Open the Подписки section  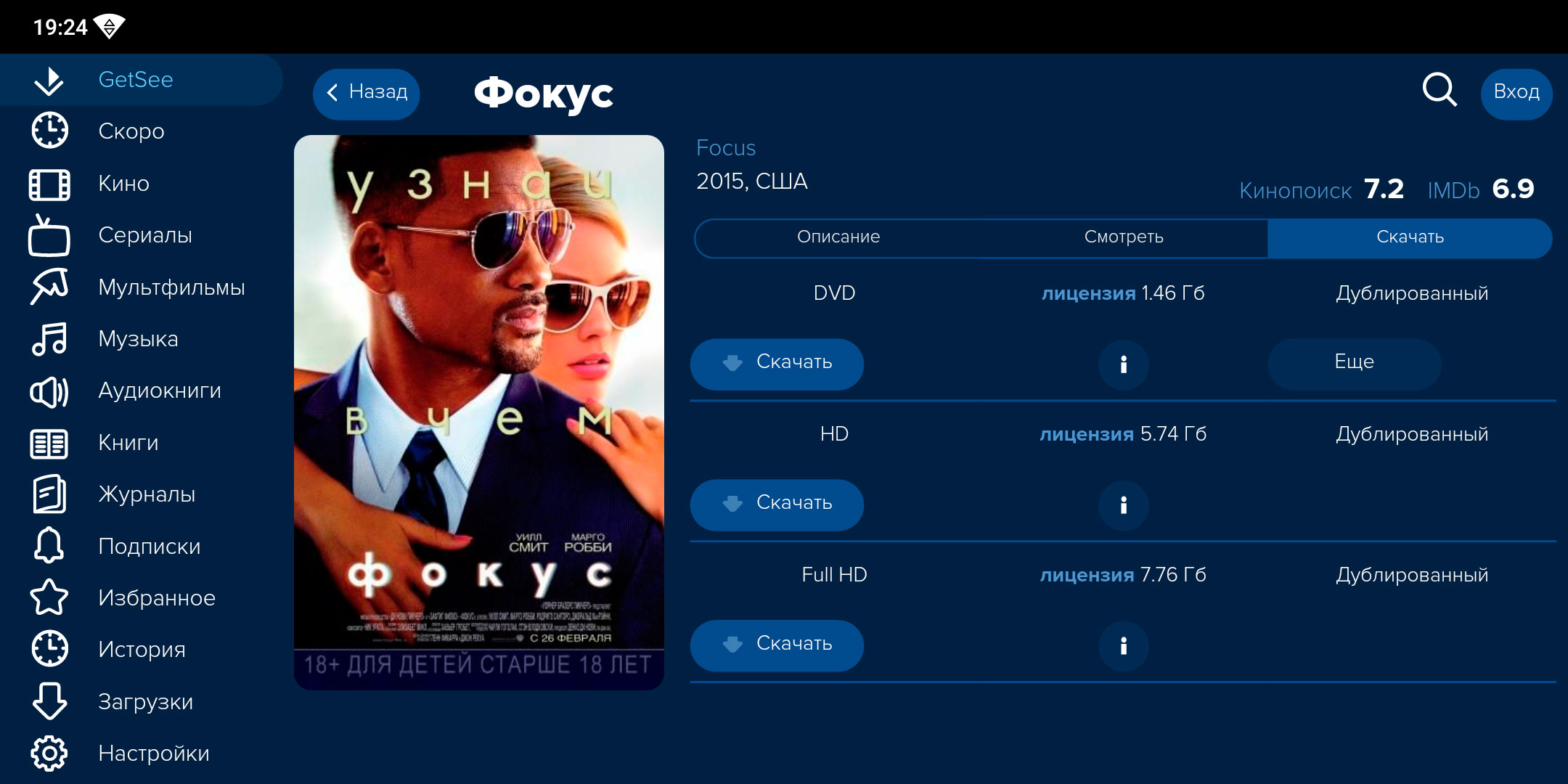(x=142, y=547)
